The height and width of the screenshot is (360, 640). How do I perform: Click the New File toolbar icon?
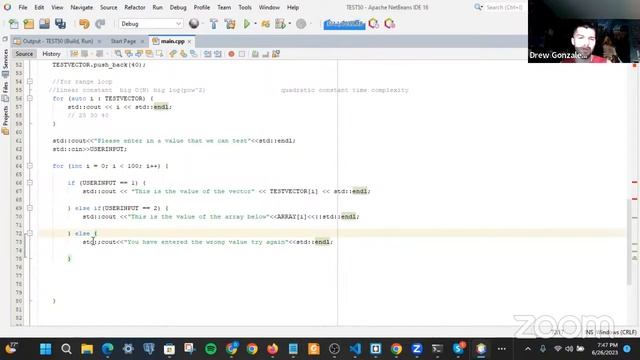[x=13, y=24]
